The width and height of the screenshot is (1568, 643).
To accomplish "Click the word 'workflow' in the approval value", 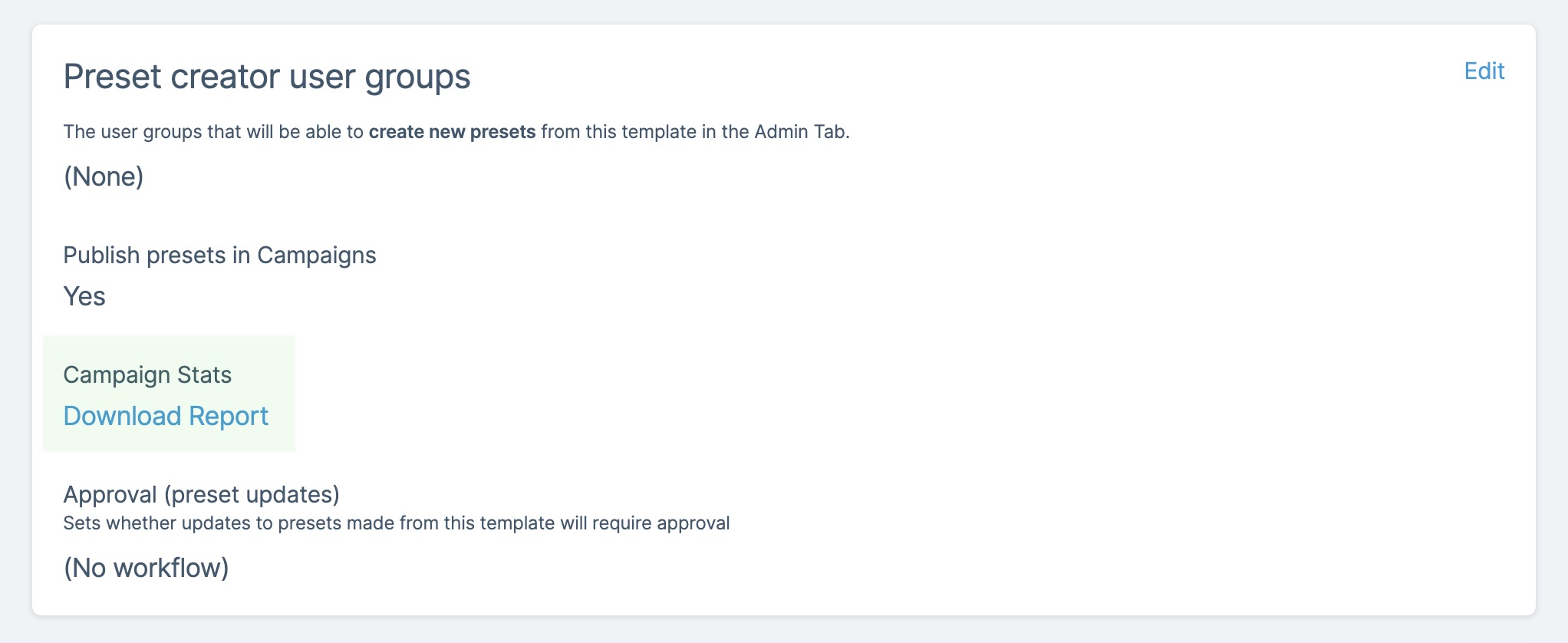I will click(x=167, y=569).
